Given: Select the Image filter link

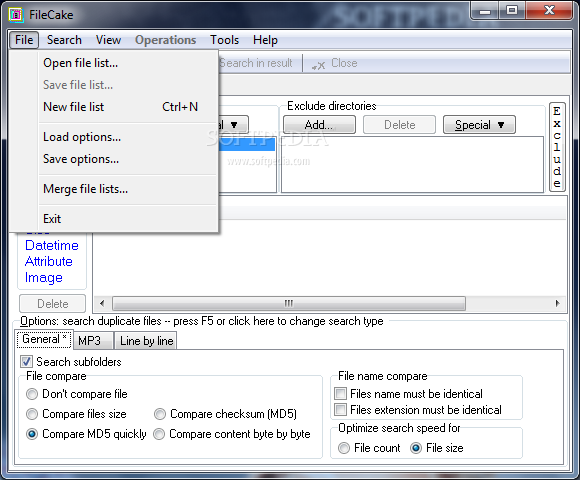Looking at the screenshot, I should (44, 278).
